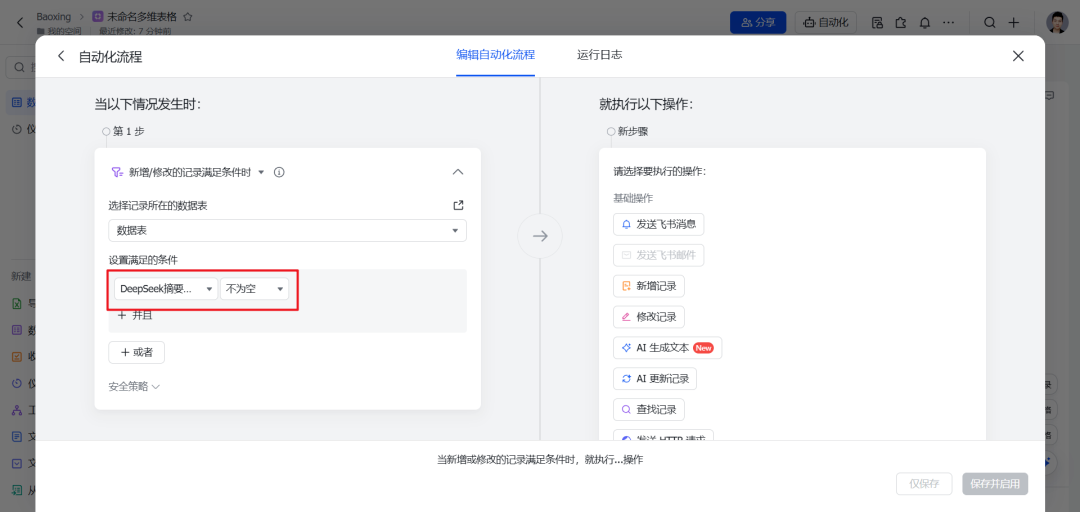
Task: Collapse the step 1 trigger card
Action: 458,172
